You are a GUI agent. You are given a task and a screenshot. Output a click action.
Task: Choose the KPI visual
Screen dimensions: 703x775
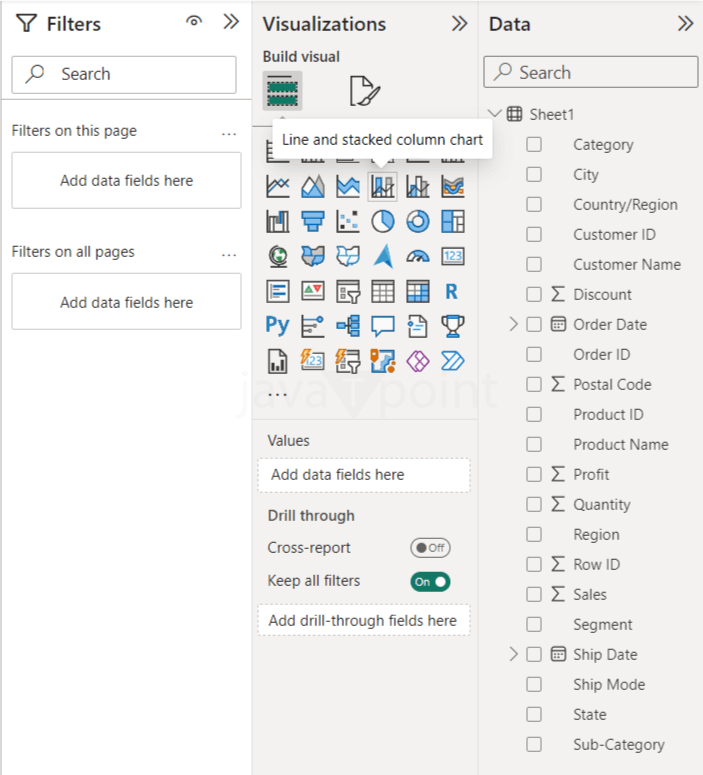click(x=313, y=292)
